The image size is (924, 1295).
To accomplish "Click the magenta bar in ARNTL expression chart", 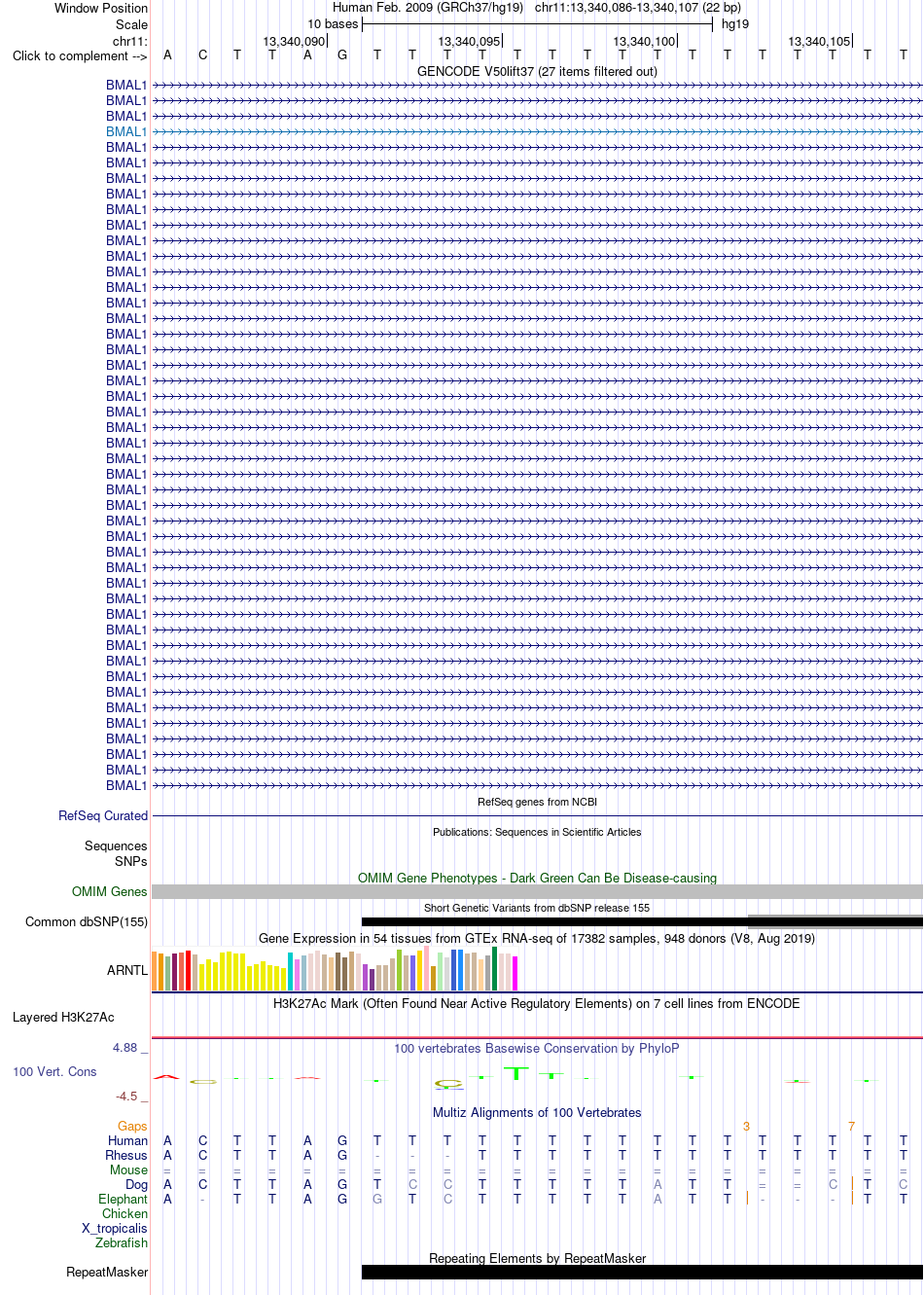I will tap(515, 974).
